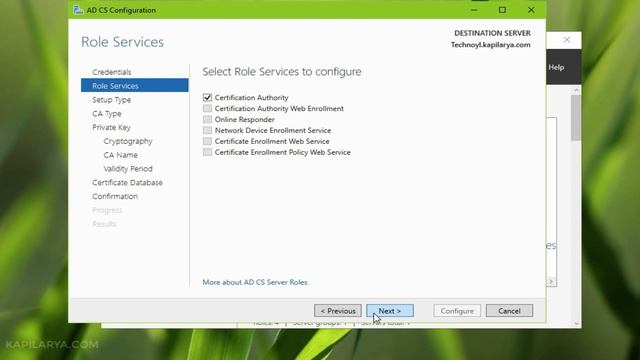The width and height of the screenshot is (640, 360).
Task: Select the Role Services step
Action: [x=135, y=86]
